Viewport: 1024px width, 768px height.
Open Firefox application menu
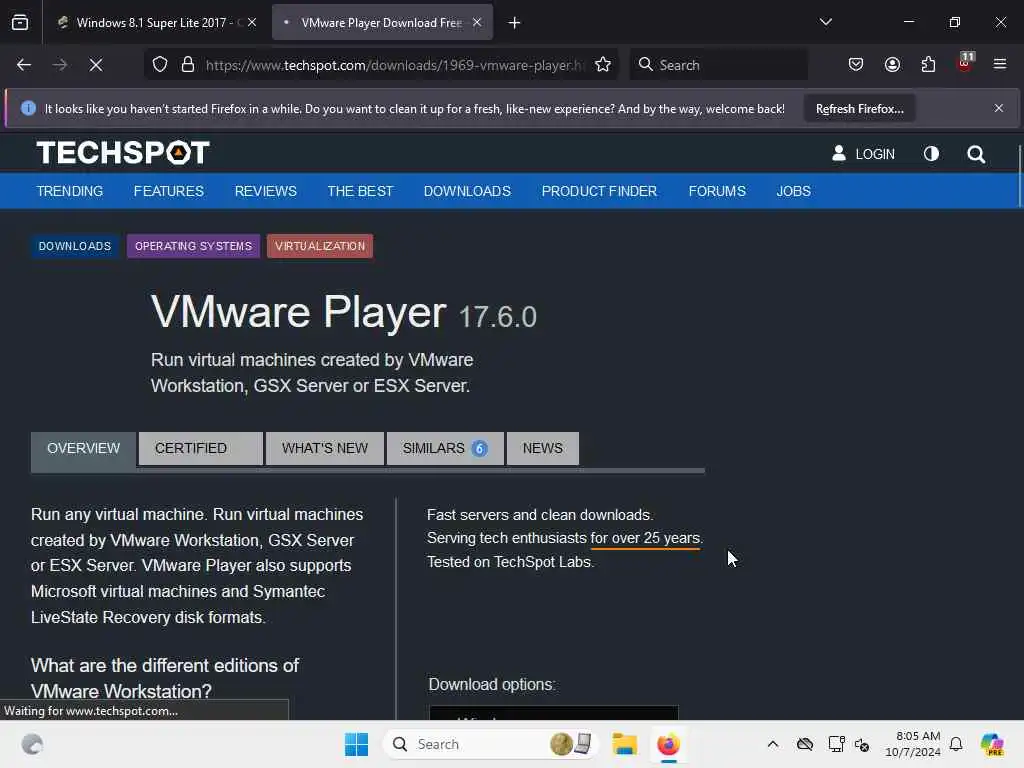click(1000, 64)
